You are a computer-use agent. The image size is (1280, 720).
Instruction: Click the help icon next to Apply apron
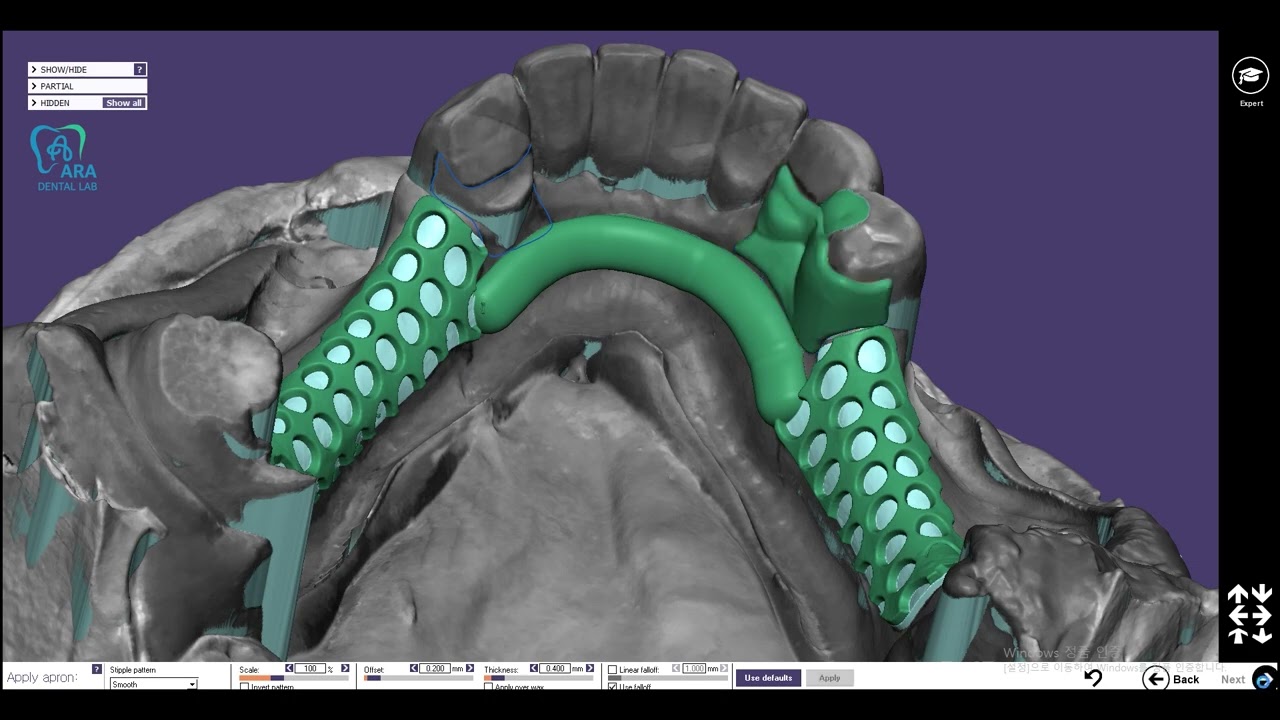97,669
